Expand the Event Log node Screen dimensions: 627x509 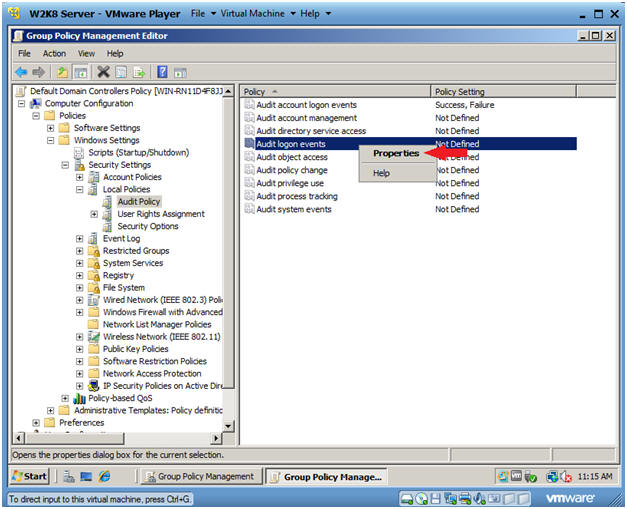pos(80,239)
